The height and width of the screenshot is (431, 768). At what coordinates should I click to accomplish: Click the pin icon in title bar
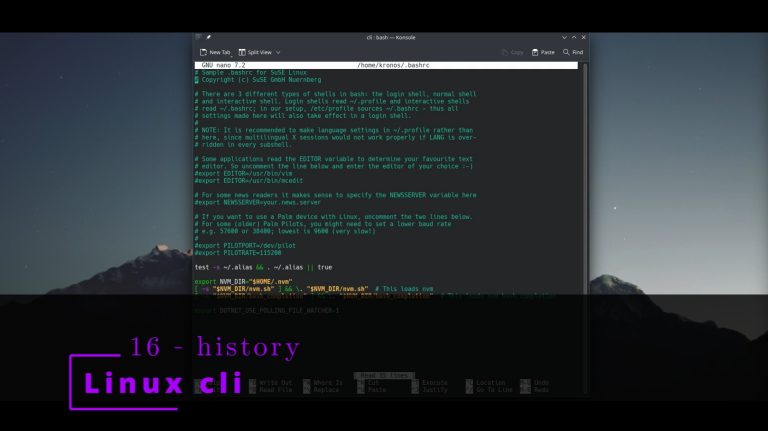209,37
